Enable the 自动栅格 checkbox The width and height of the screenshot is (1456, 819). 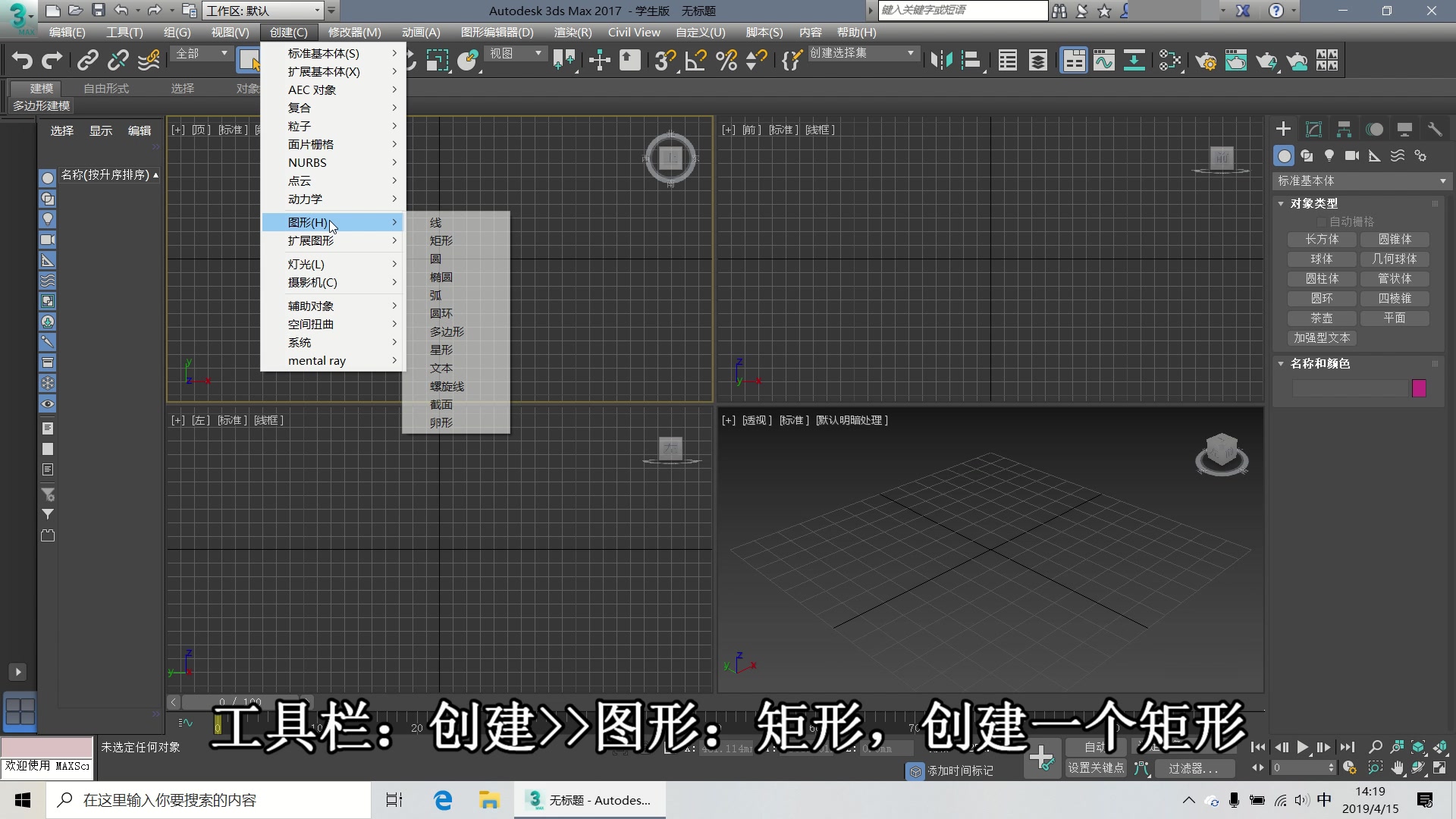pyautogui.click(x=1322, y=221)
